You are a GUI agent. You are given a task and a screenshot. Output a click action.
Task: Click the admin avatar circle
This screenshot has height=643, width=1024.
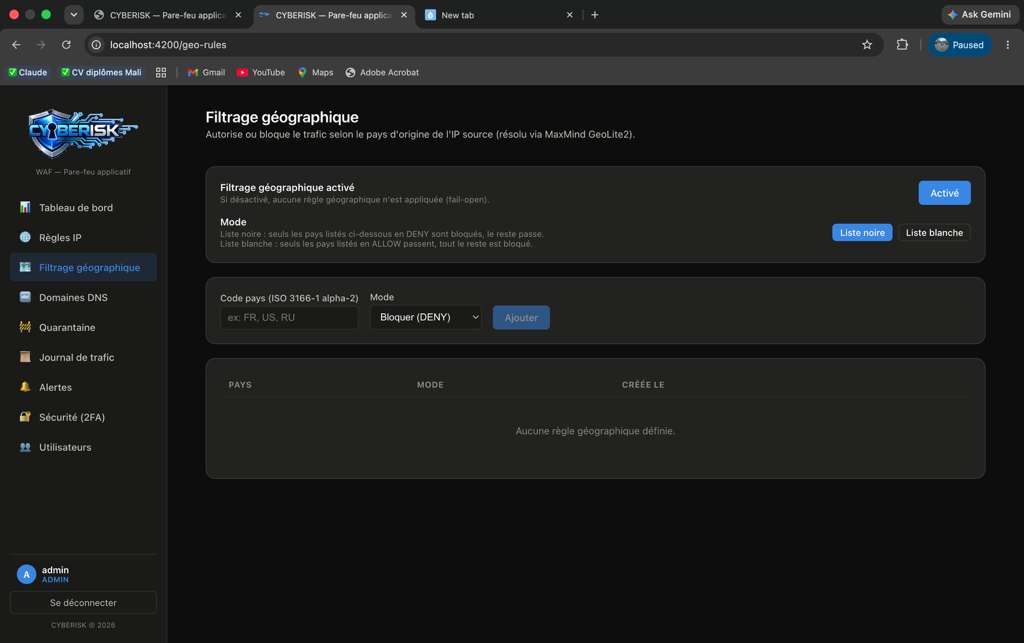click(26, 574)
